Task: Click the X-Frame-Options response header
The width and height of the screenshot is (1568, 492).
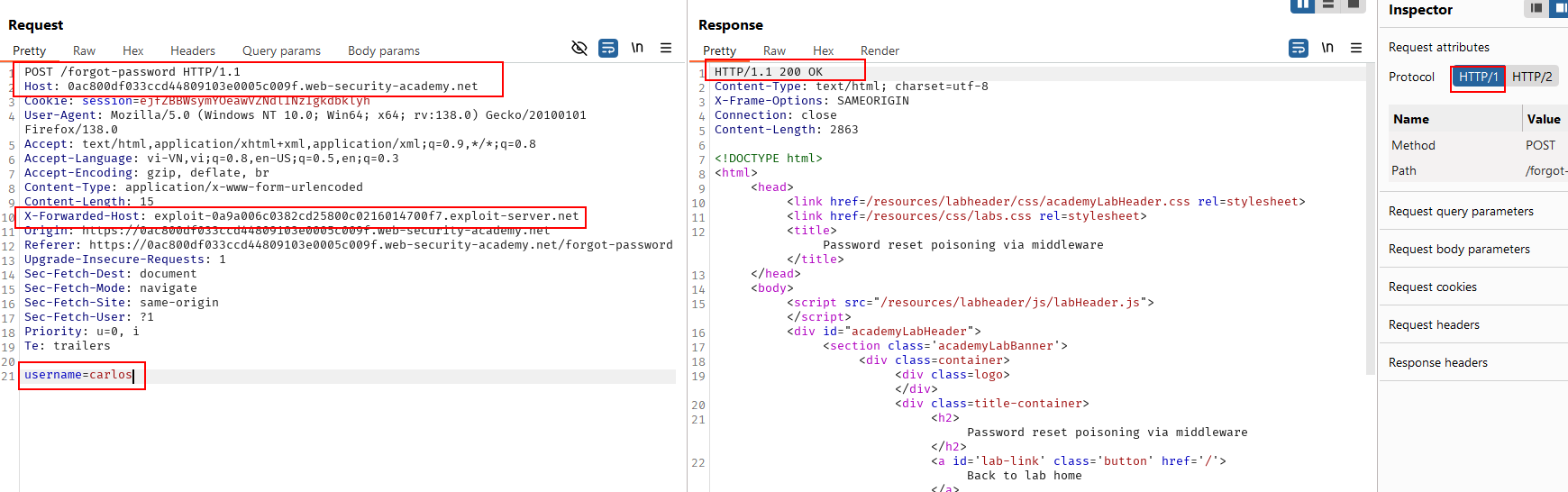Action: 812,101
